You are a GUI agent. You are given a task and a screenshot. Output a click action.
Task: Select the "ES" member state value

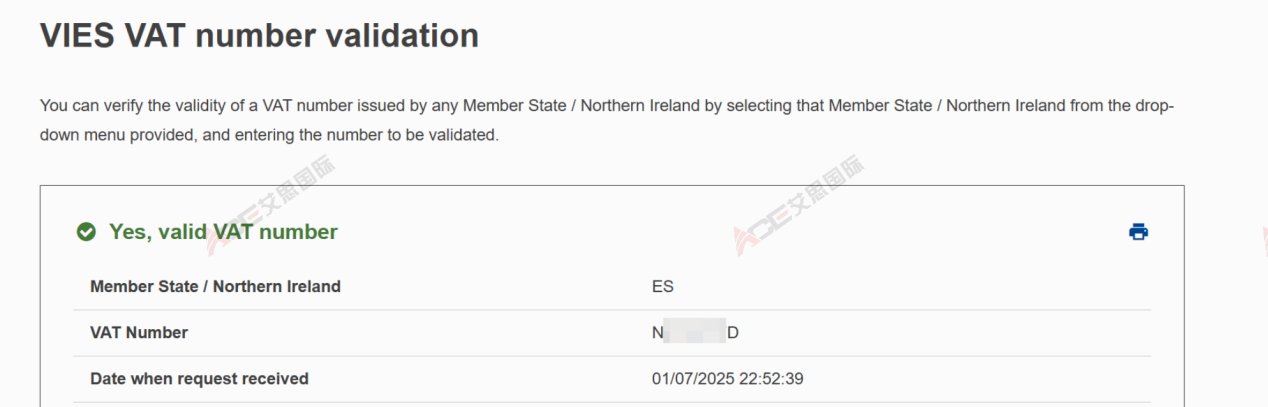point(662,287)
